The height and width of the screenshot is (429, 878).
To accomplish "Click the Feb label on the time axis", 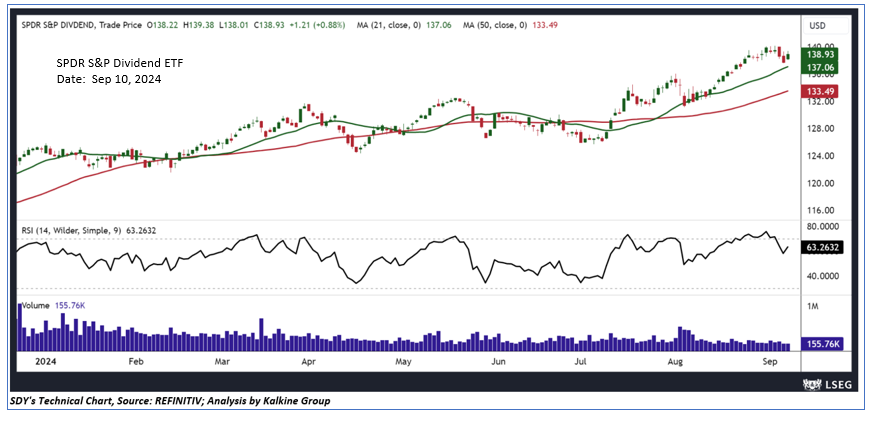I will point(136,362).
